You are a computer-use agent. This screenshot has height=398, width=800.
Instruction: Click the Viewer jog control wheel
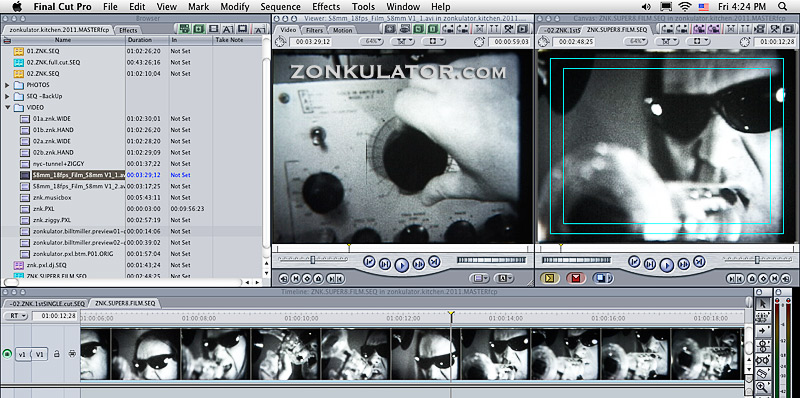pos(491,260)
